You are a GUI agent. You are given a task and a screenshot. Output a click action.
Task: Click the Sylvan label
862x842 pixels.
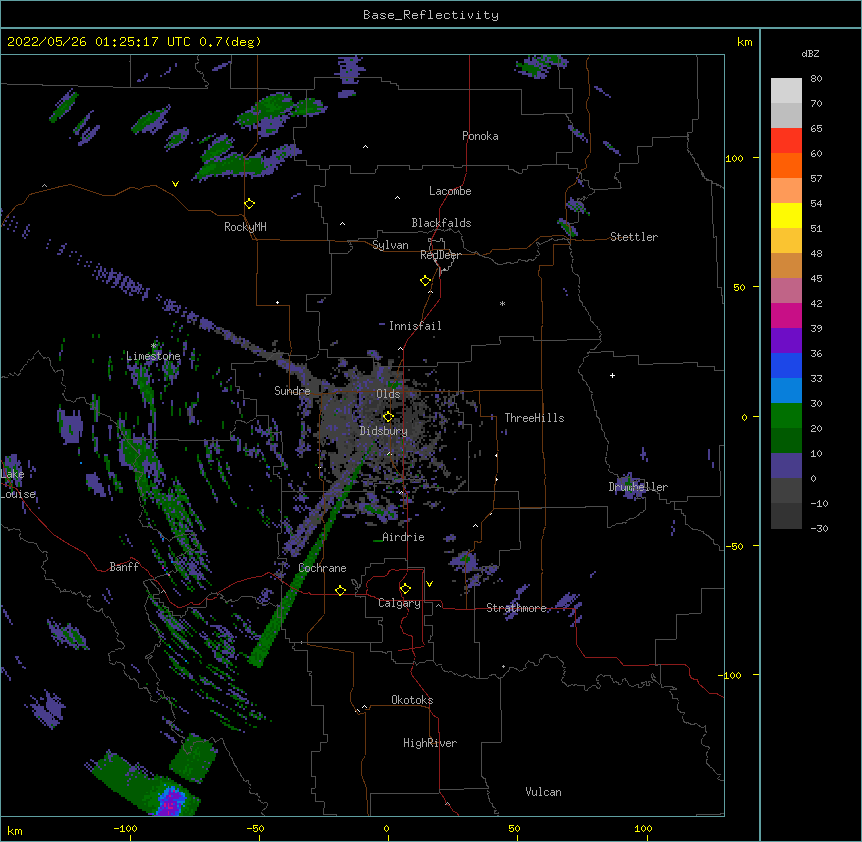tap(390, 245)
